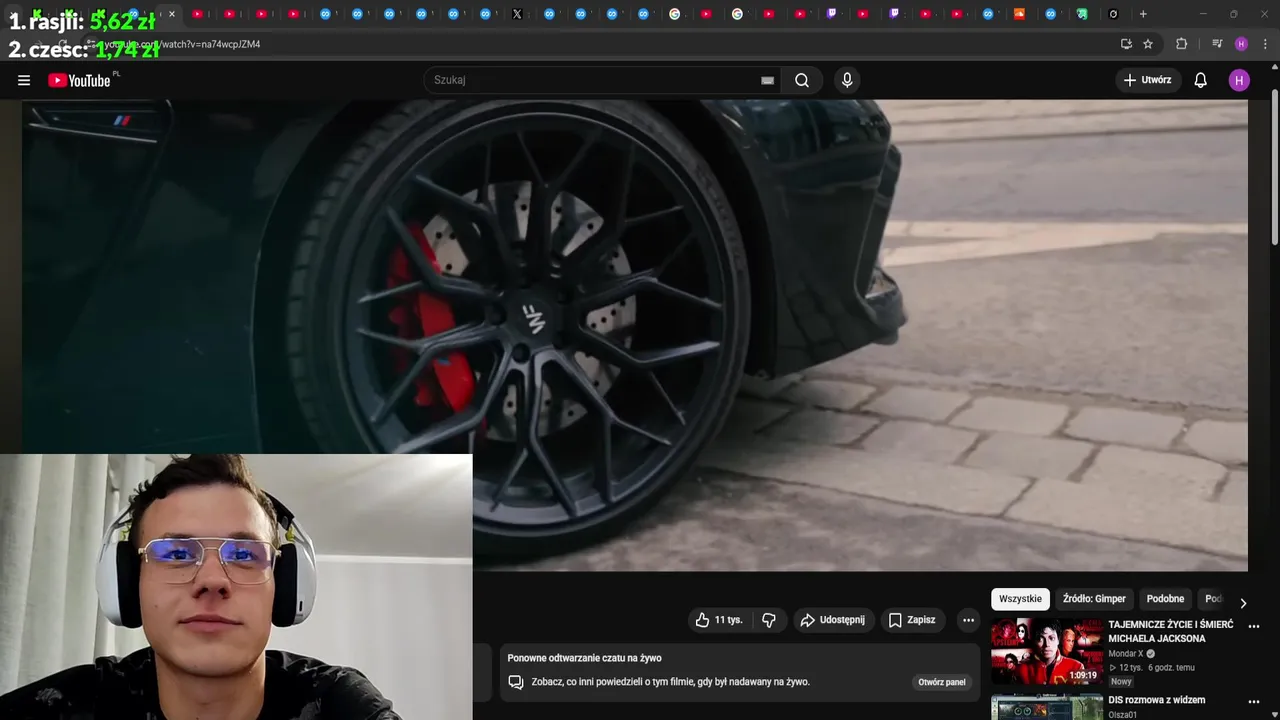This screenshot has height=720, width=1280.
Task: Start voice search with microphone icon
Action: 847,80
